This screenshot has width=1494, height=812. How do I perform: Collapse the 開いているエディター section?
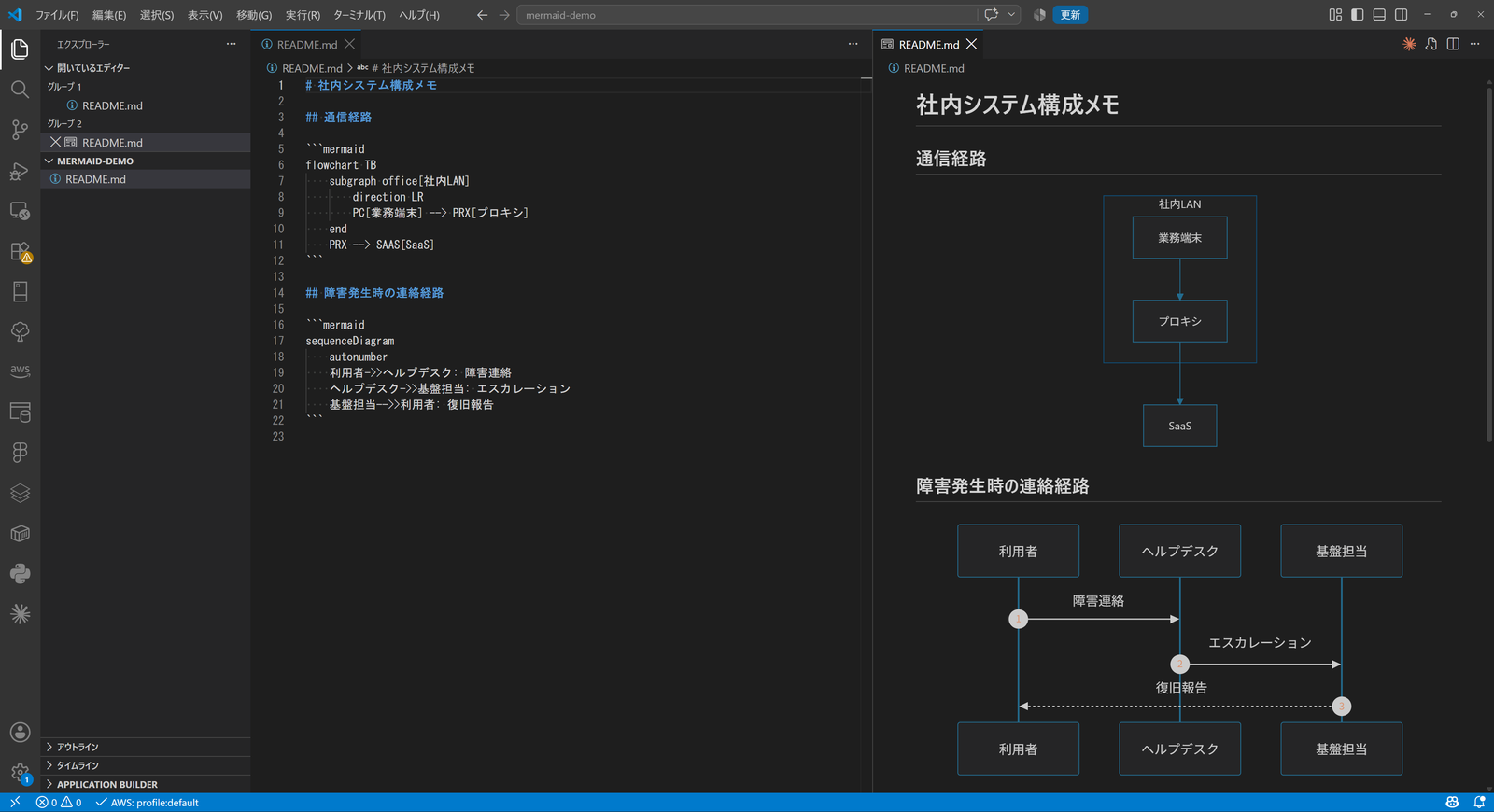[146, 68]
